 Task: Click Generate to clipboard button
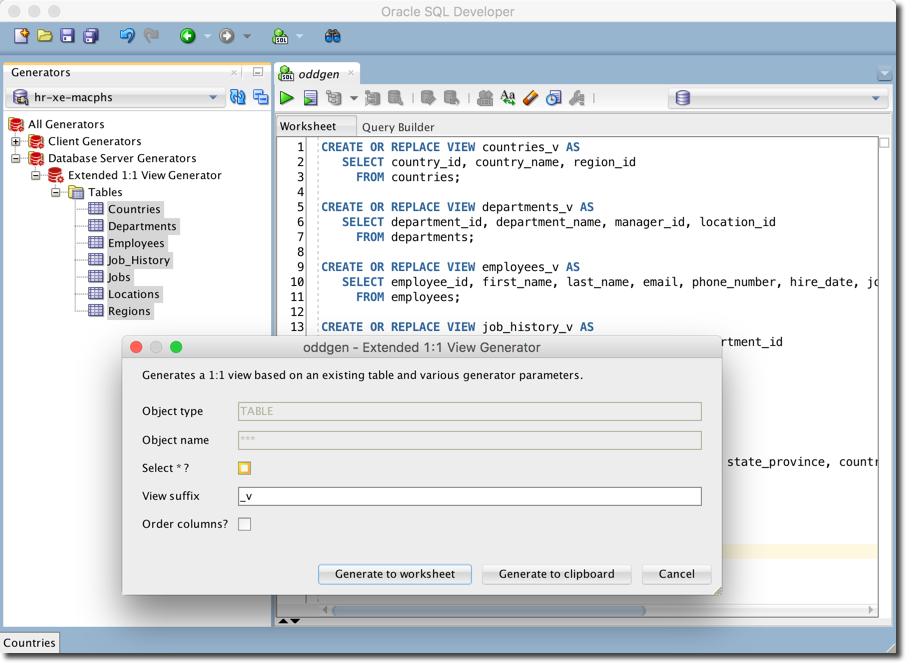[556, 574]
